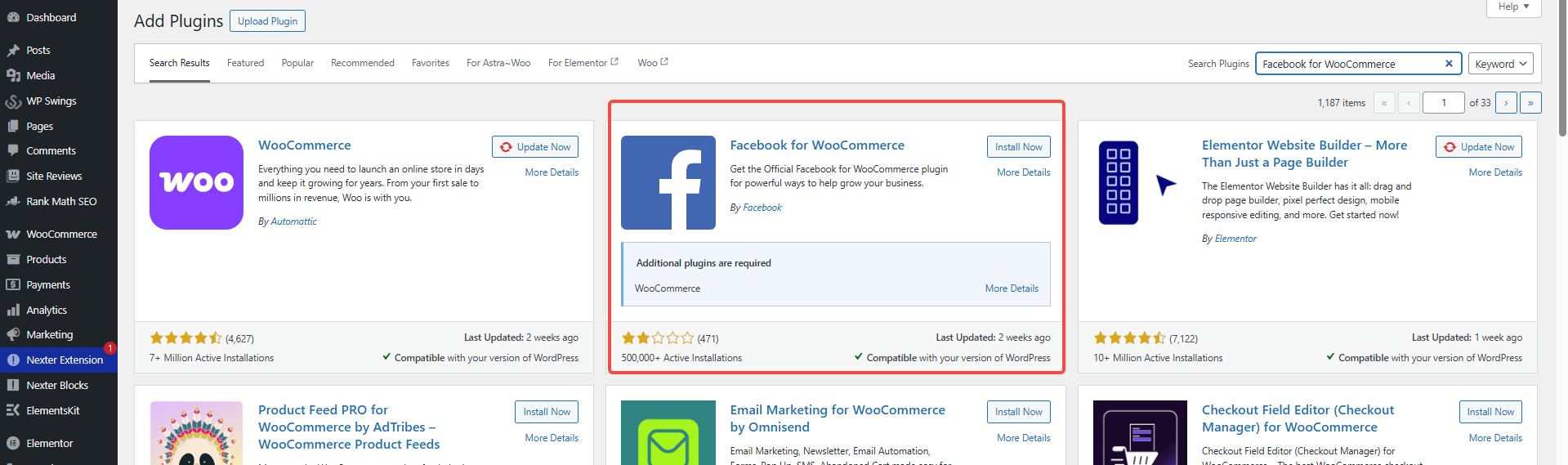Click the Media icon in sidebar
Screen dimensions: 1568x465
13,75
